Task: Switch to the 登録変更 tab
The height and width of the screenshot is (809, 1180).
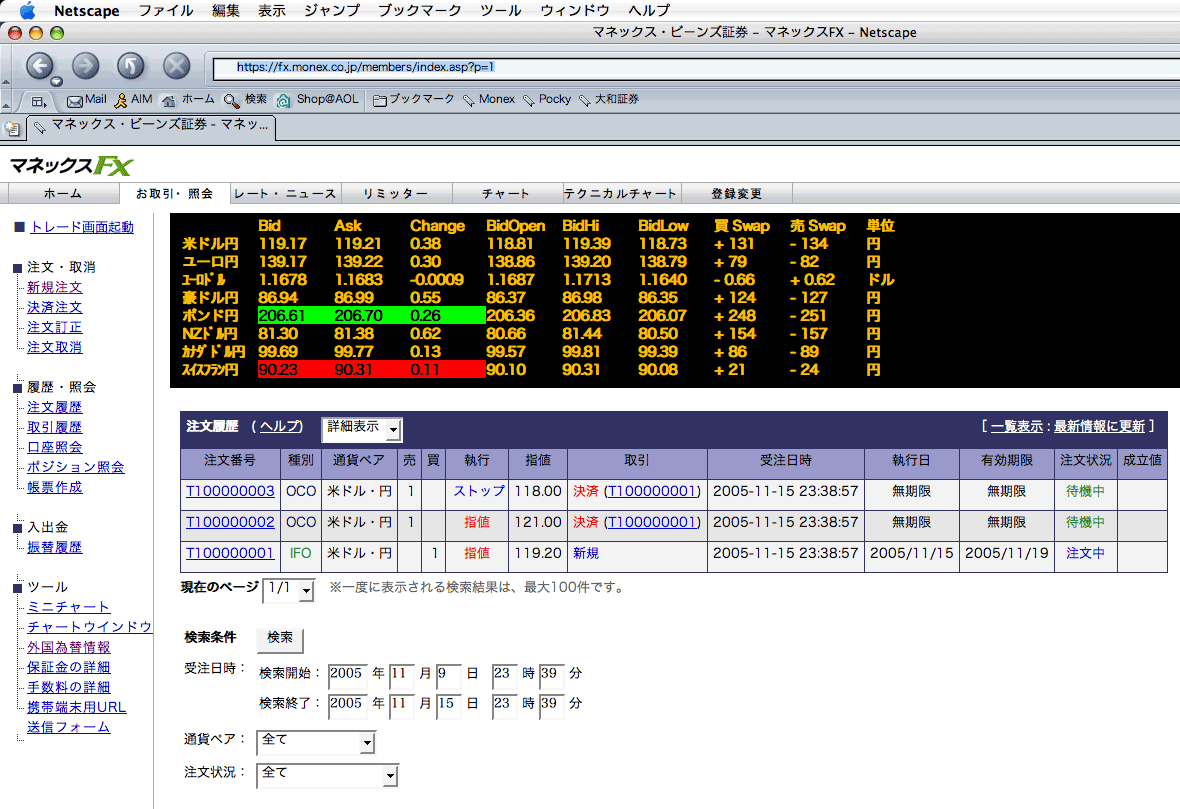Action: (x=737, y=194)
